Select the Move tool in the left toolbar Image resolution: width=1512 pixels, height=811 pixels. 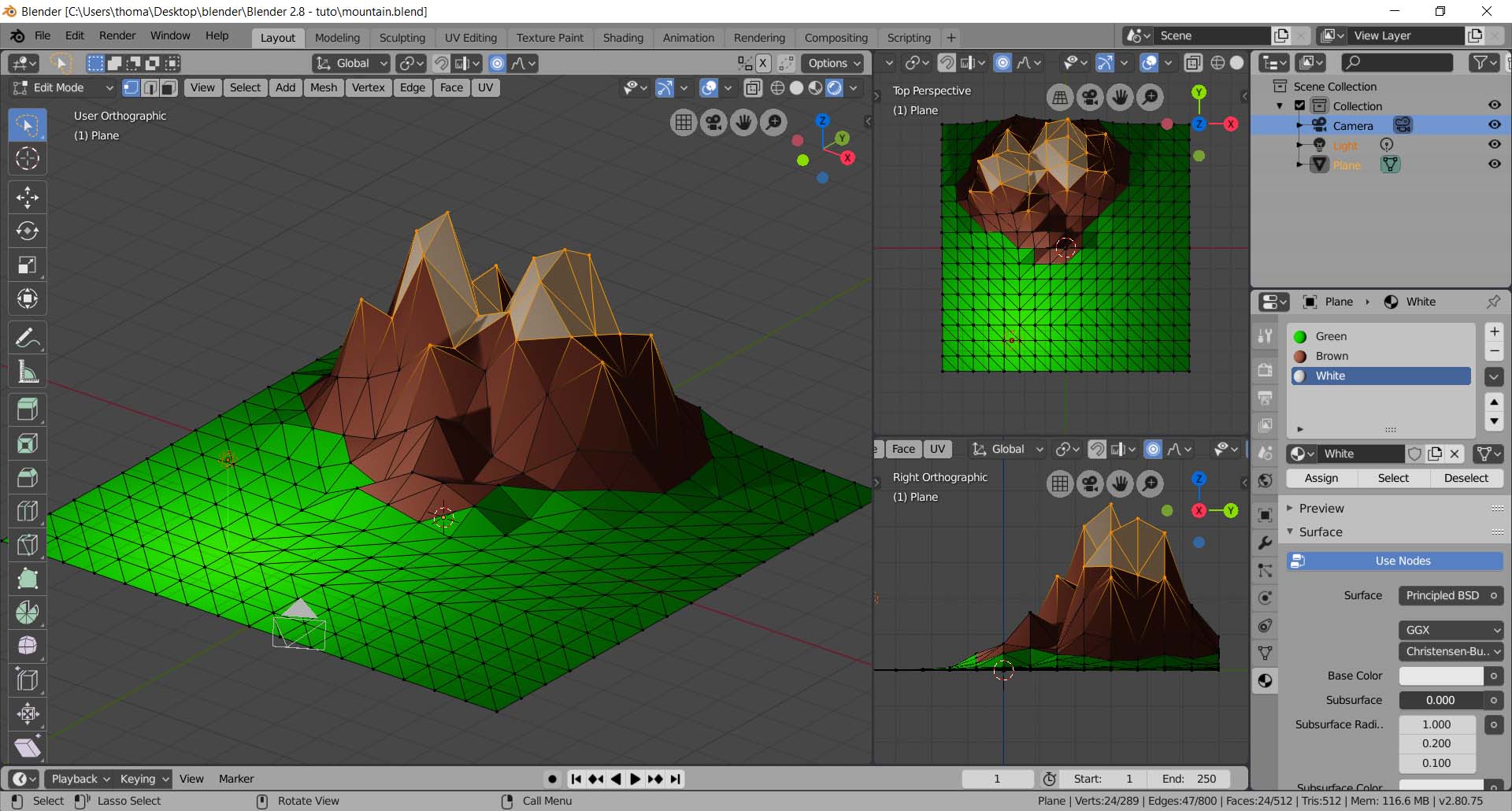28,197
